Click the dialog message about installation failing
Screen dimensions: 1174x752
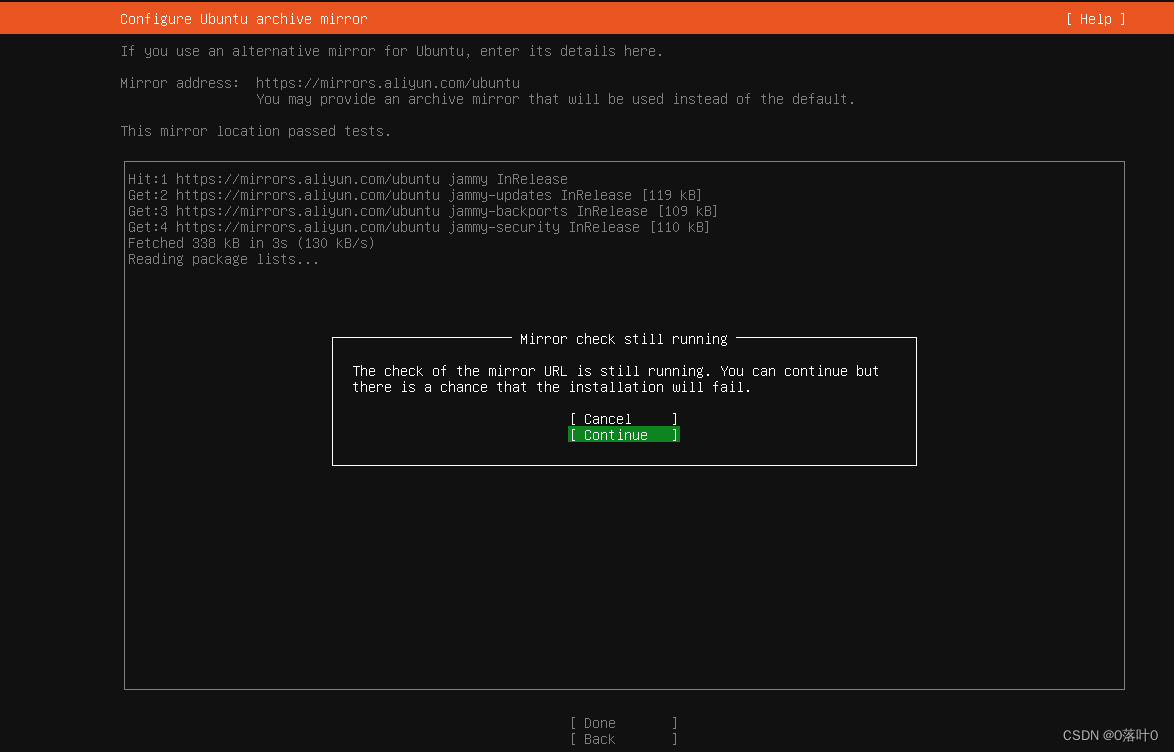615,379
